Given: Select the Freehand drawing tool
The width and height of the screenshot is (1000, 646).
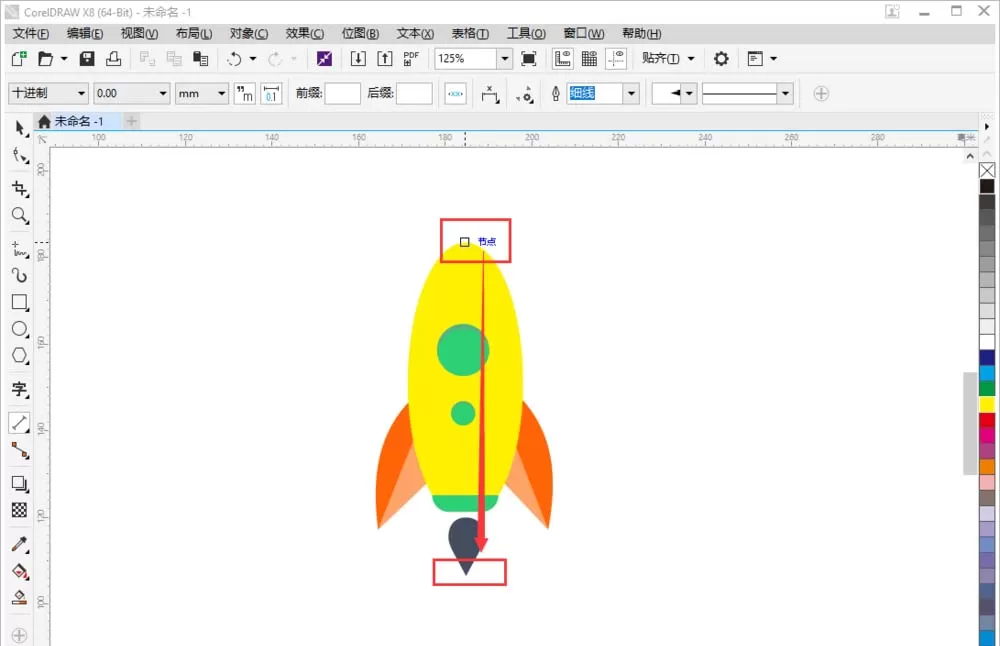Looking at the screenshot, I should point(20,249).
